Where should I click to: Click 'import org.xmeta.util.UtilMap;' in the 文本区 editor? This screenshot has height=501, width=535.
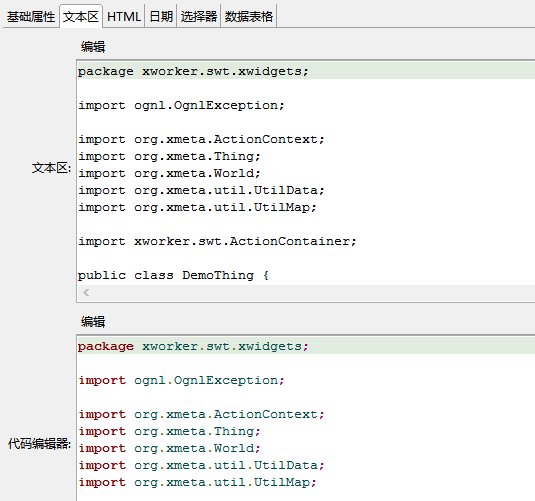click(x=197, y=207)
